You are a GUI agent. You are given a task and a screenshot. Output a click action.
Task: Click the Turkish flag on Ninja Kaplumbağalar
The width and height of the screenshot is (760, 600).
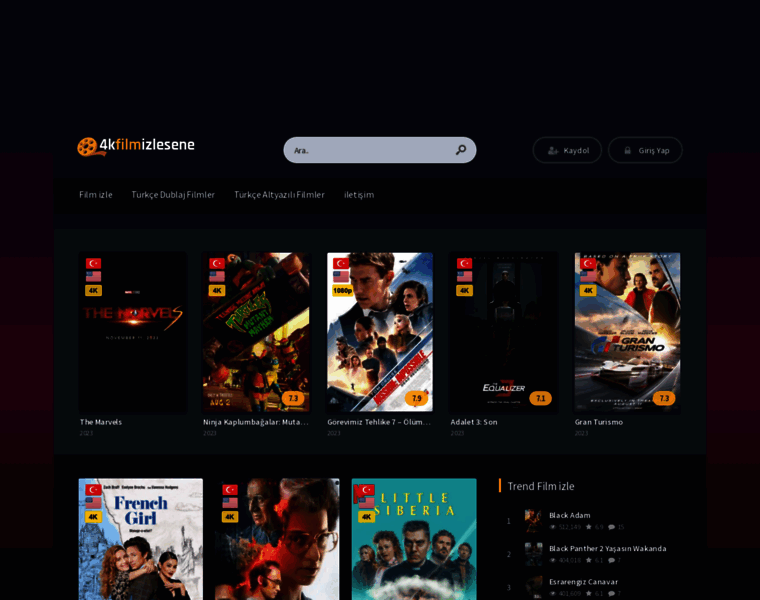tap(217, 263)
